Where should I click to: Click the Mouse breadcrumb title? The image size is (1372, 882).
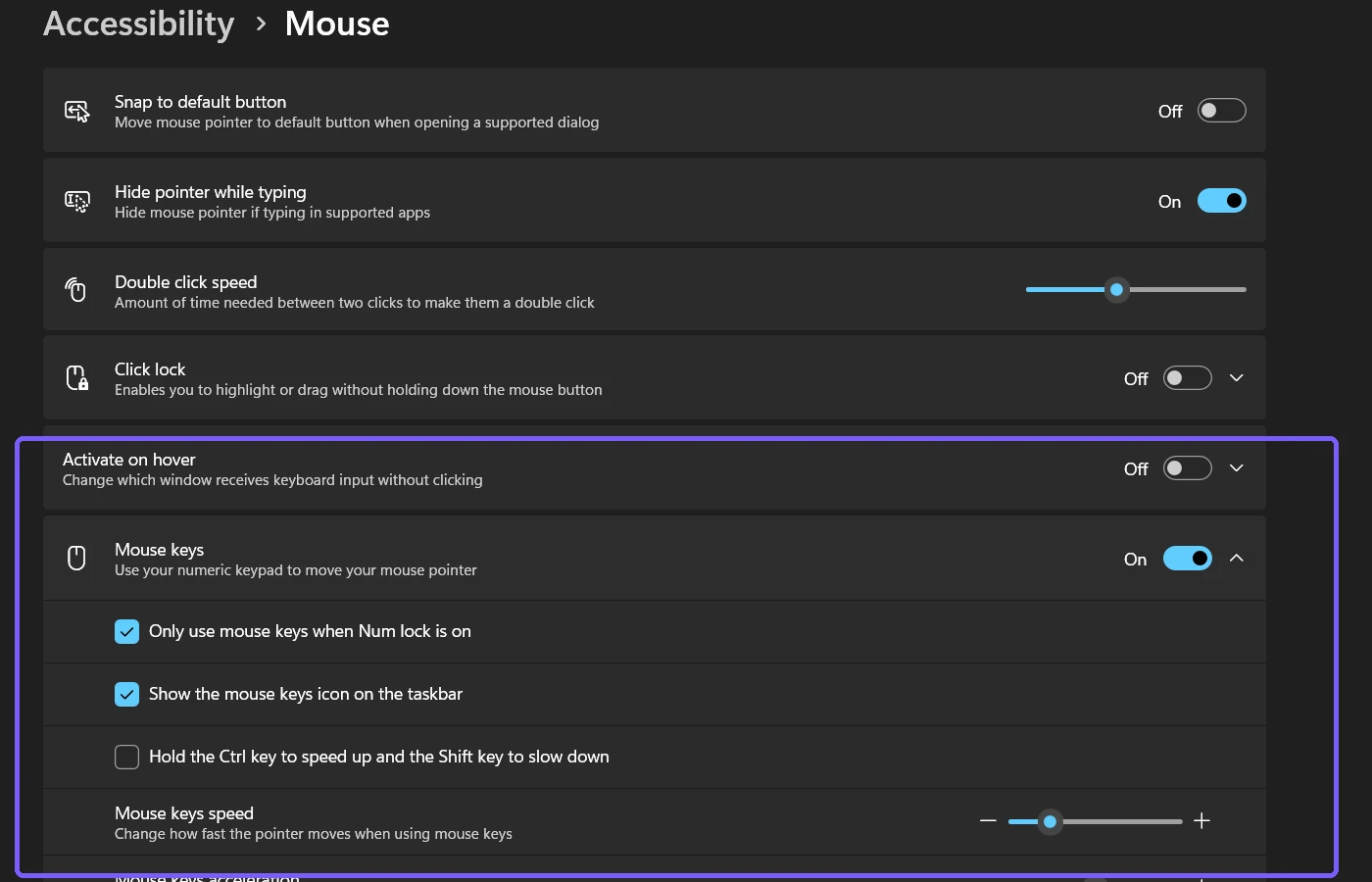[x=337, y=24]
